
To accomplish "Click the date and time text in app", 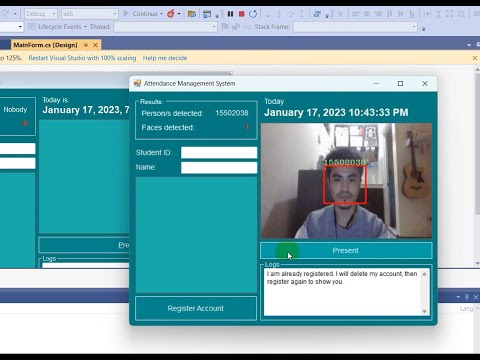I will point(336,112).
